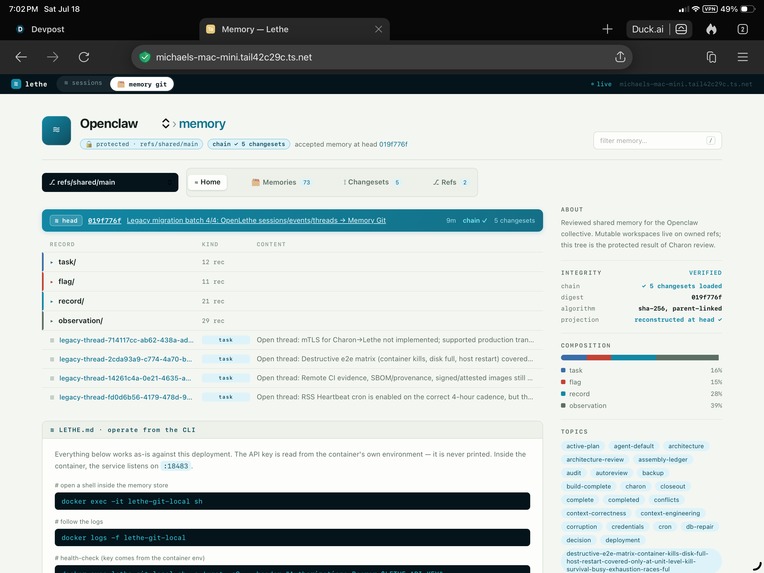
Task: Click chain verified indicator in banner
Action: click(x=475, y=220)
